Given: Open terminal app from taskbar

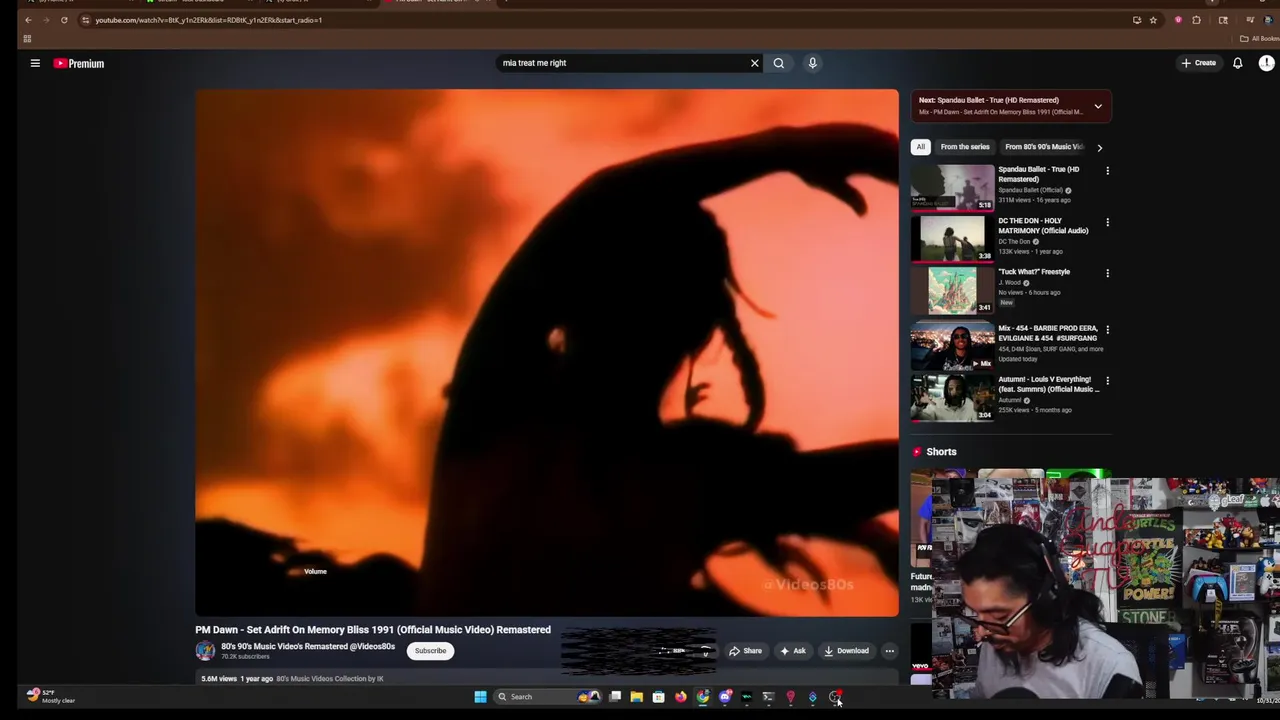Looking at the screenshot, I should [768, 697].
